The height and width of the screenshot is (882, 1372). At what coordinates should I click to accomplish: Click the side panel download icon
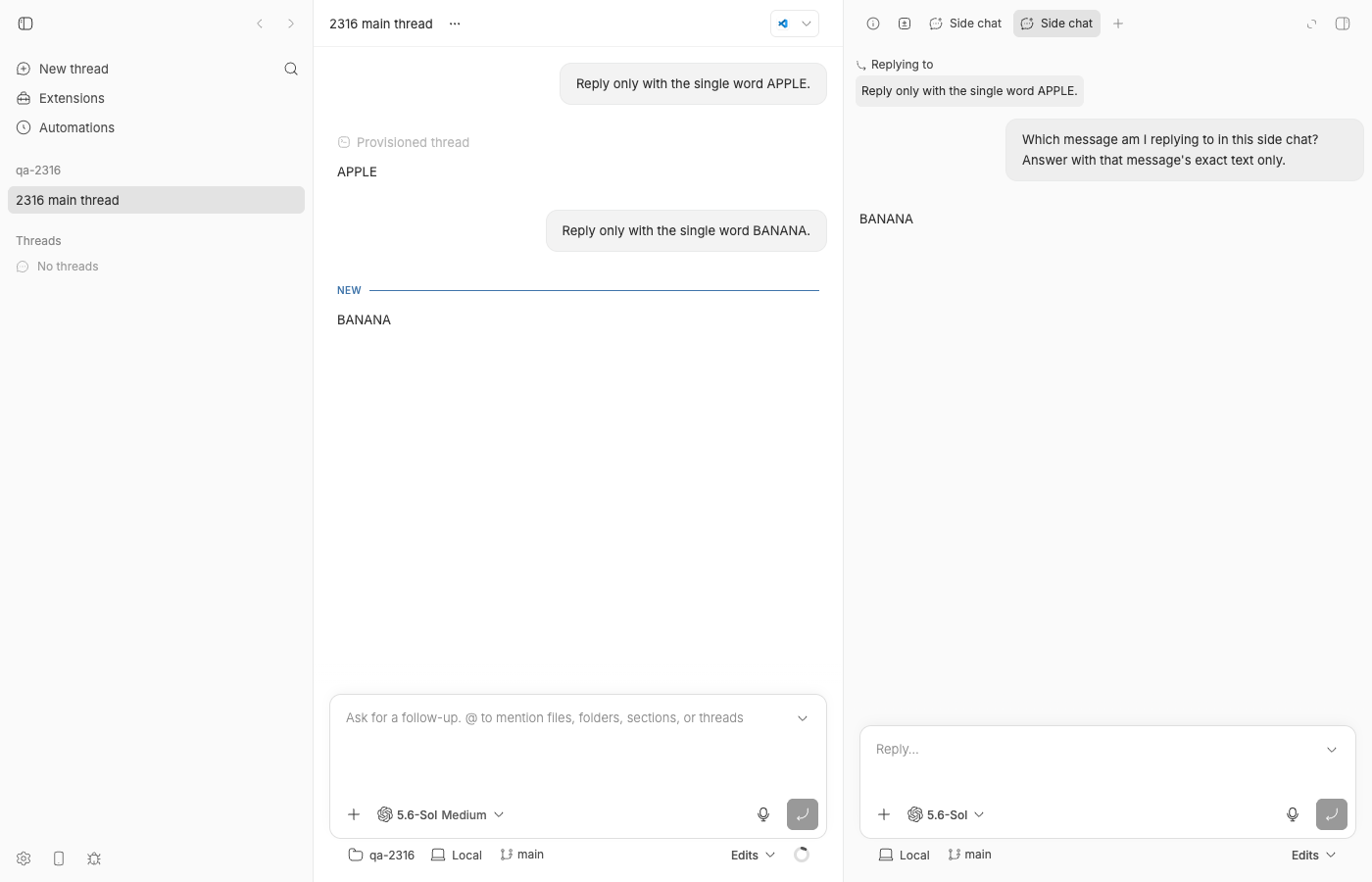[x=905, y=24]
